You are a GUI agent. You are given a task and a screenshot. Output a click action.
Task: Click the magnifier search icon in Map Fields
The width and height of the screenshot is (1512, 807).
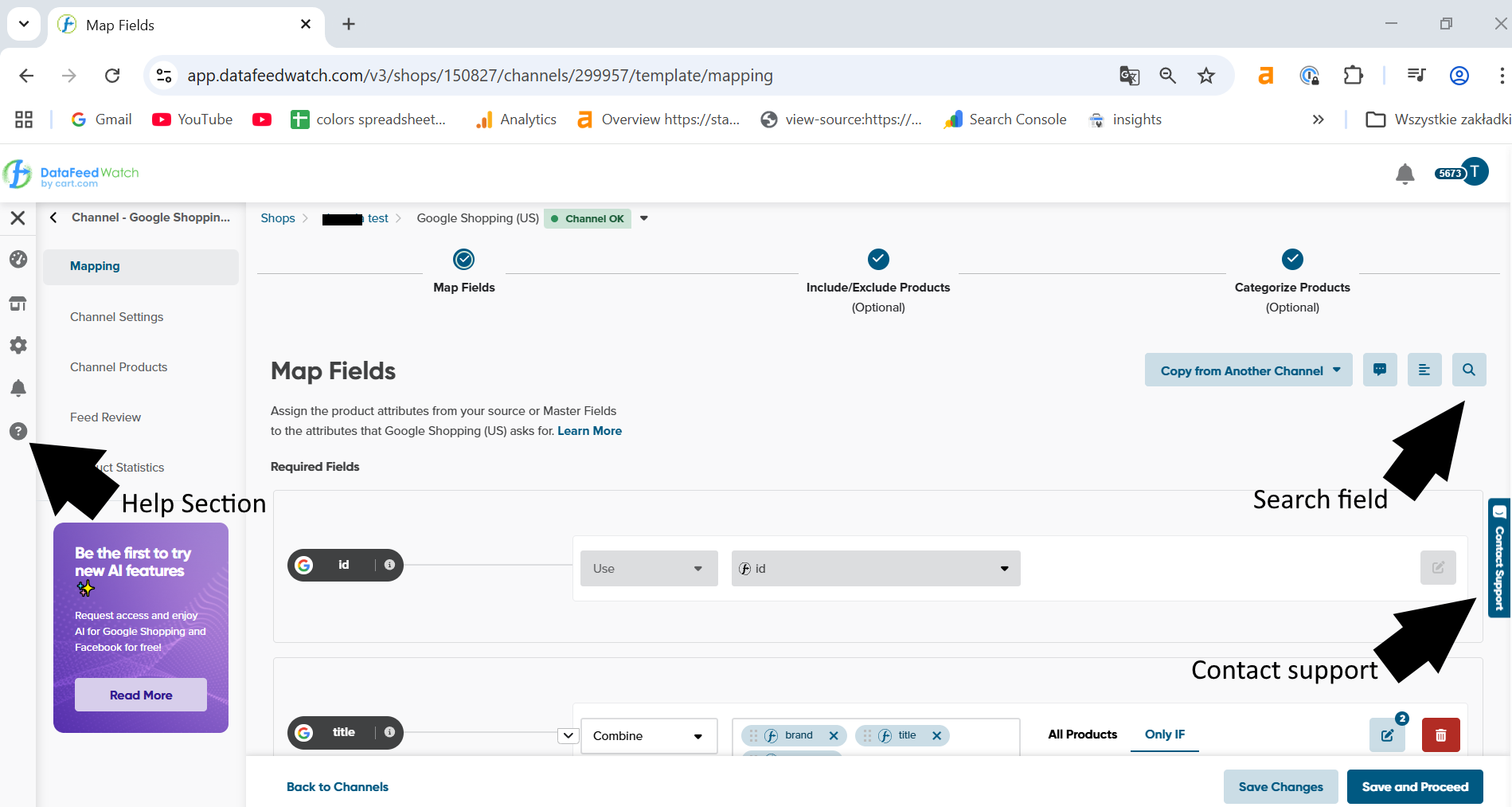1468,370
